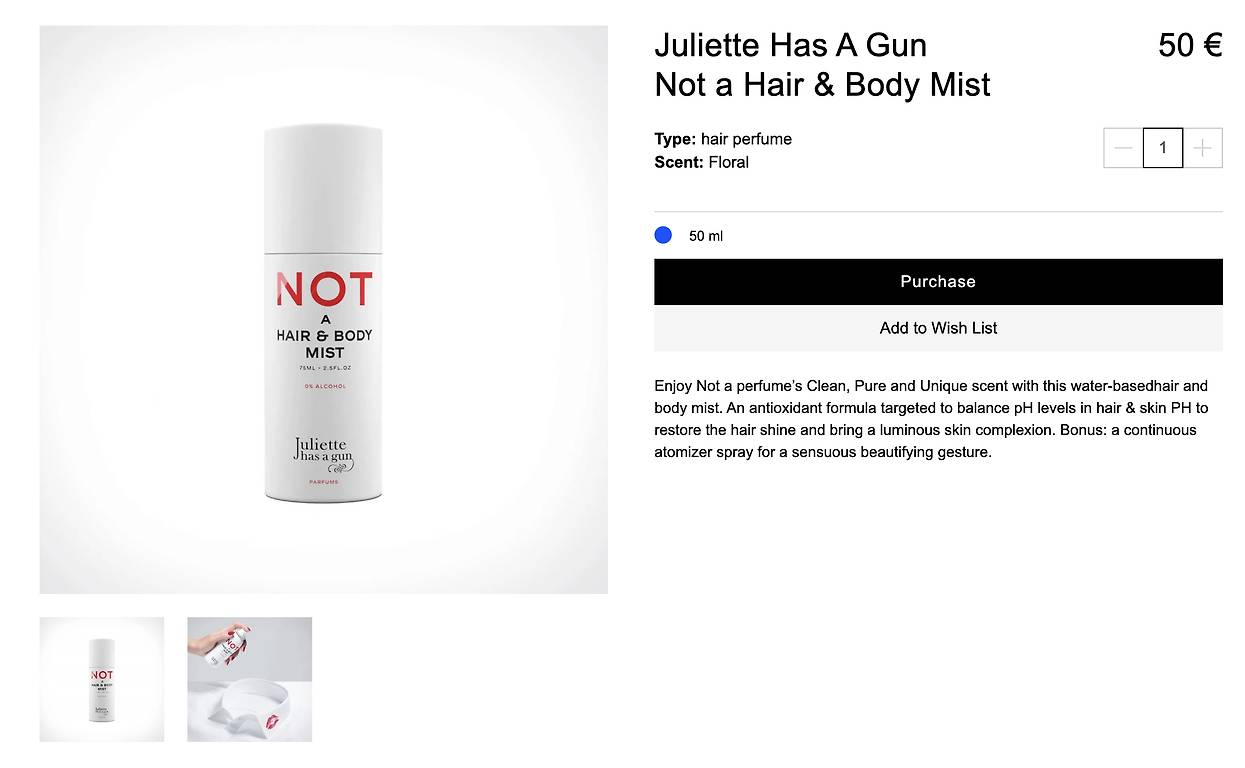Viewport: 1245px width, 768px height.
Task: Decrease quantity with the minus button
Action: coord(1123,148)
